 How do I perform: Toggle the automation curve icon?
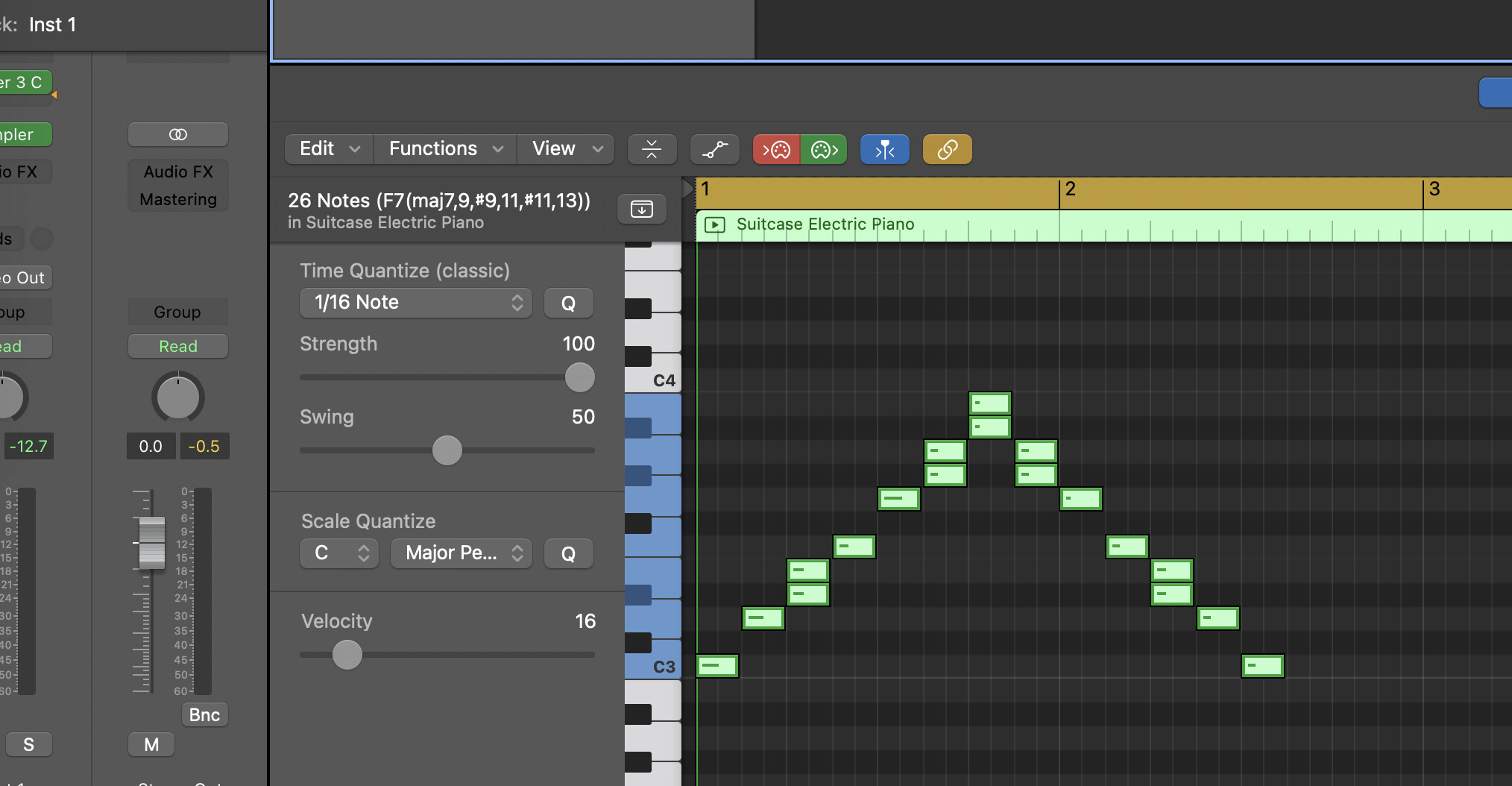(714, 149)
